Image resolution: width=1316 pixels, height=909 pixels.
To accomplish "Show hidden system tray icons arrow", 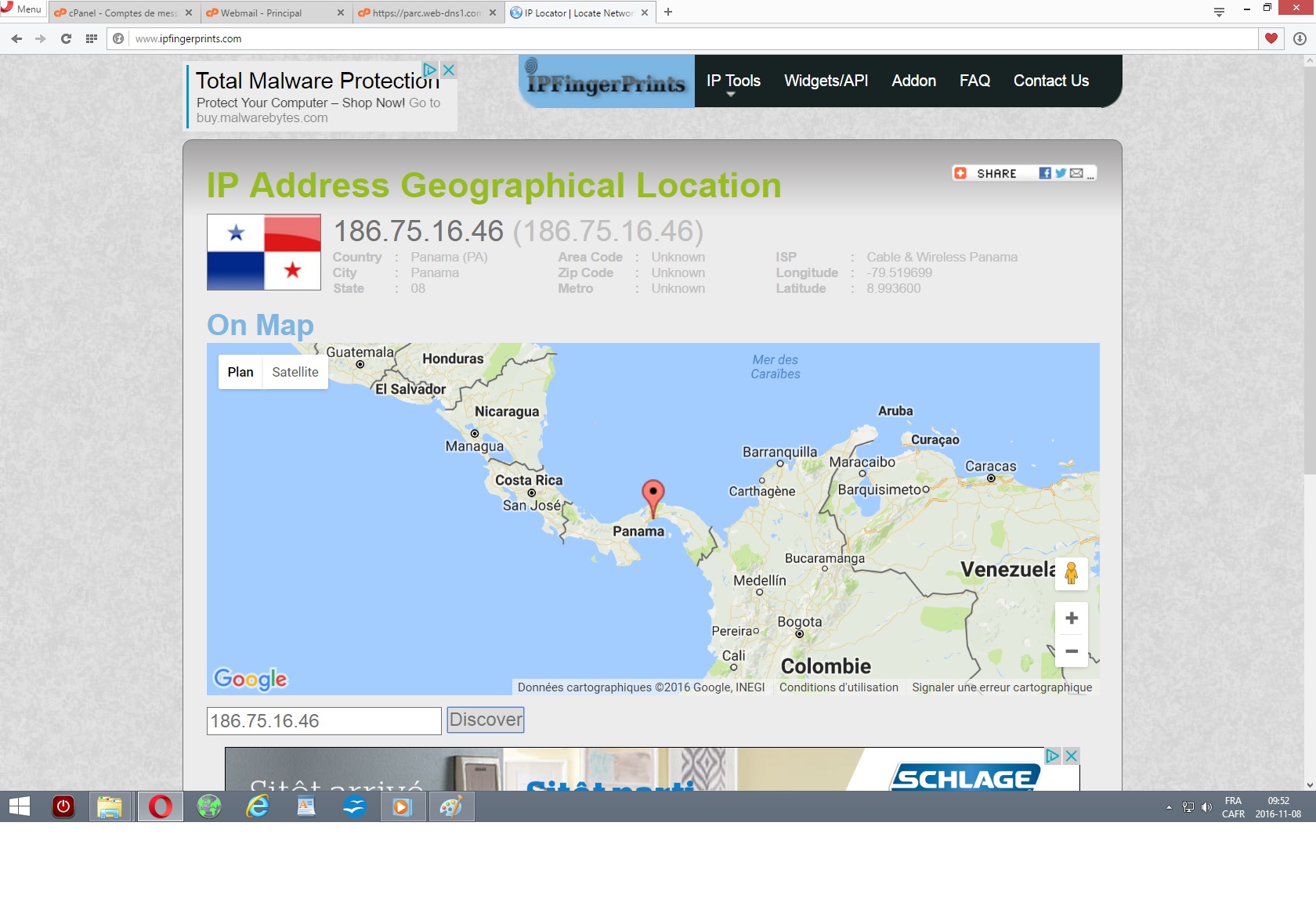I will point(1169,807).
